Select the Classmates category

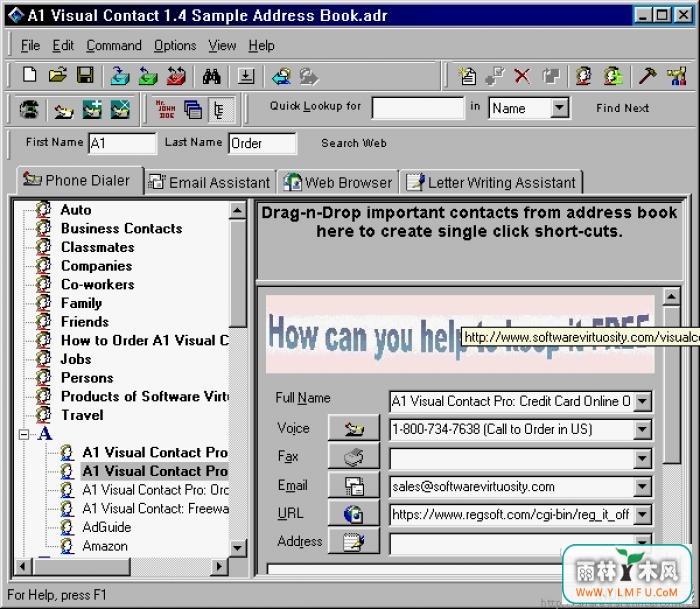click(x=97, y=247)
